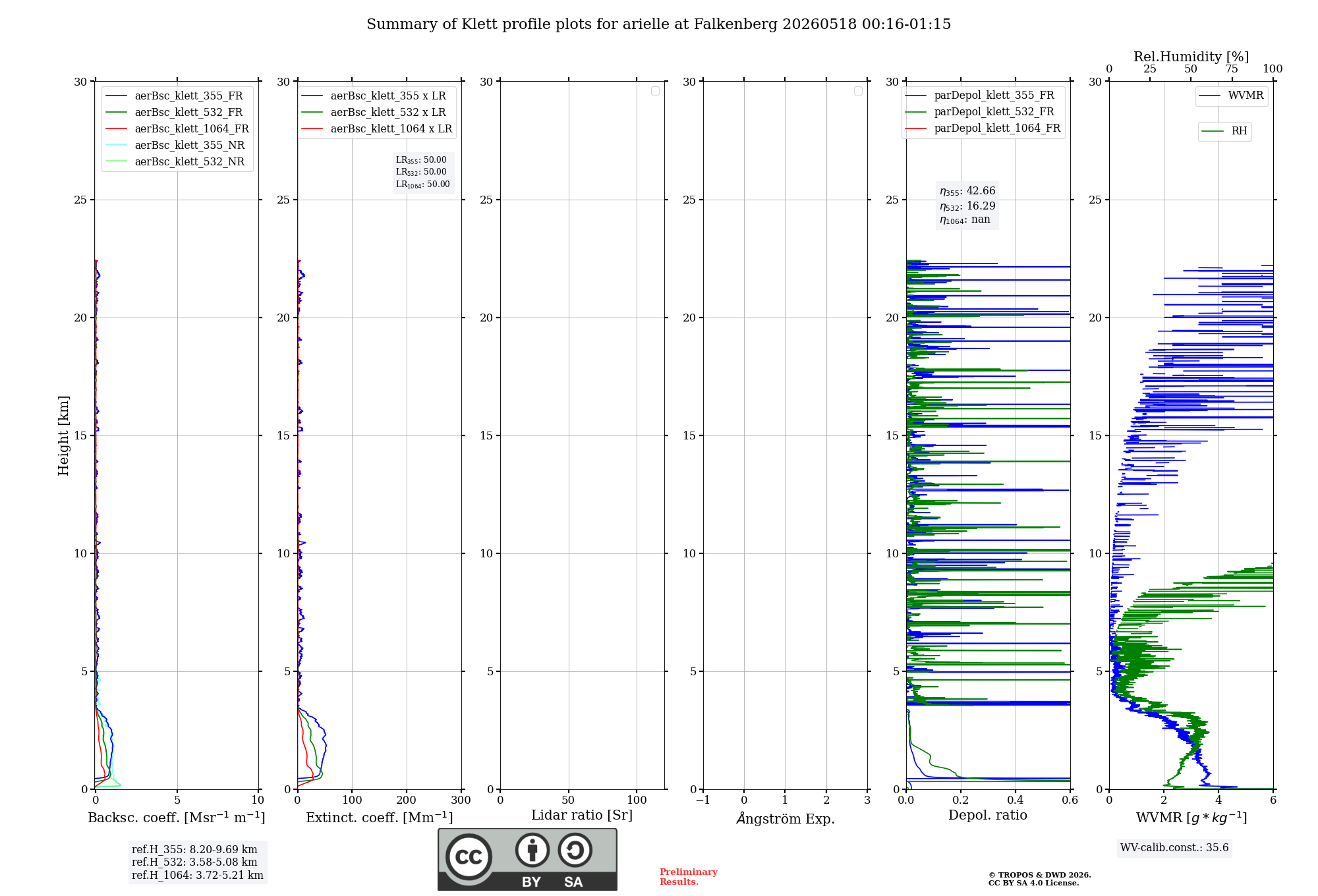This screenshot has height=896, width=1318.
Task: Select parDepol_klett_355_FR legend entry
Action: (x=980, y=95)
